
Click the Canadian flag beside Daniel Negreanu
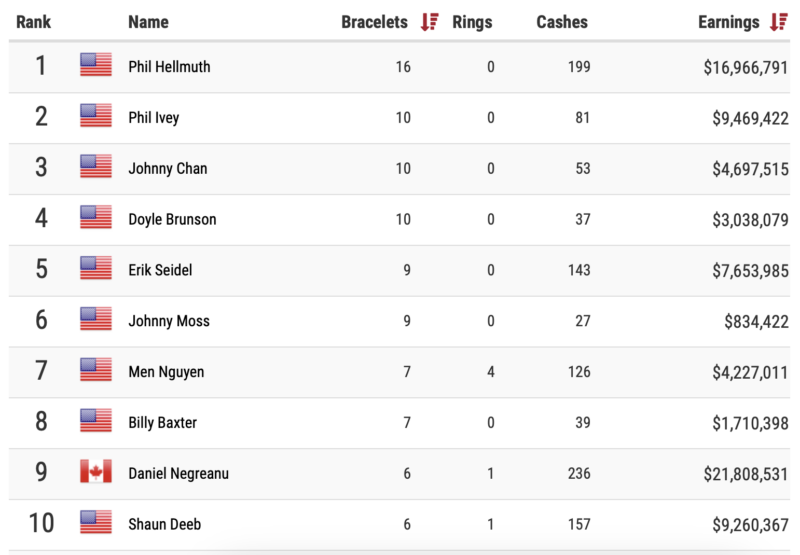pyautogui.click(x=96, y=472)
